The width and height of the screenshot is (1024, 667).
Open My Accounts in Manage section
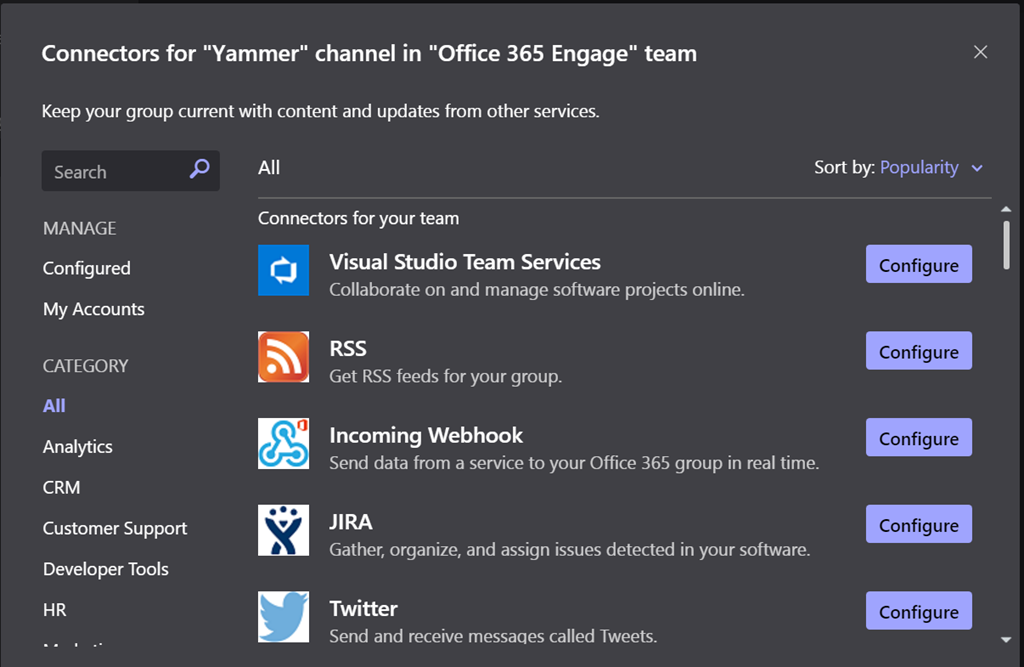click(94, 309)
